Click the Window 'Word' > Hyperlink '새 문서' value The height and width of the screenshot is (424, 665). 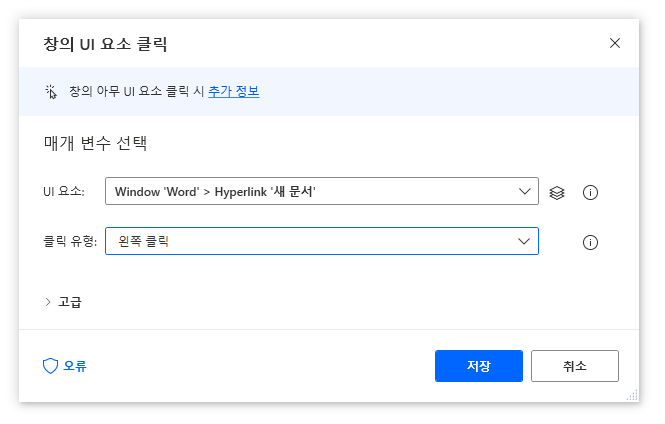[215, 192]
